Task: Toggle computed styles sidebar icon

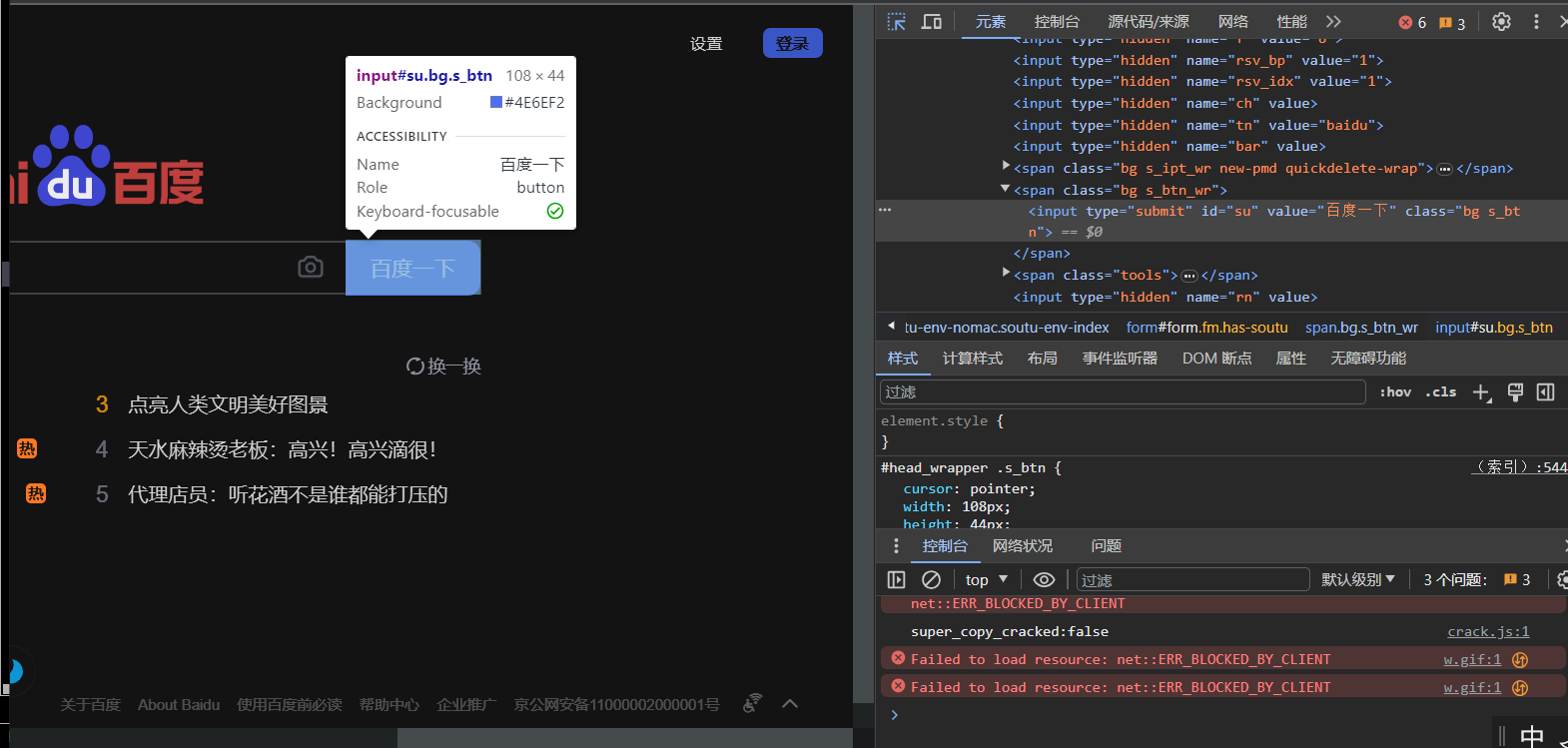Action: coord(1546,392)
